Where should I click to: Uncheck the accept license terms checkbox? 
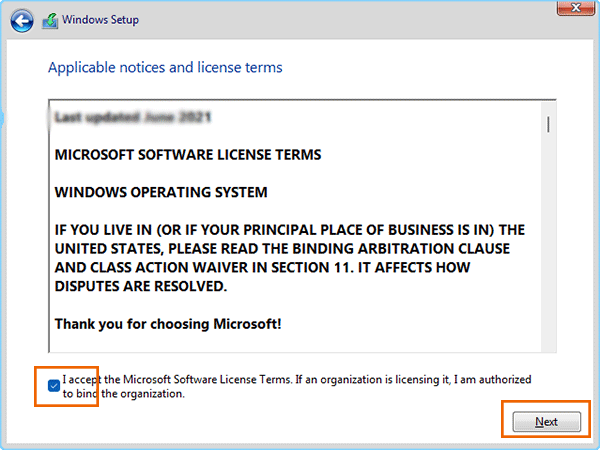(x=54, y=386)
